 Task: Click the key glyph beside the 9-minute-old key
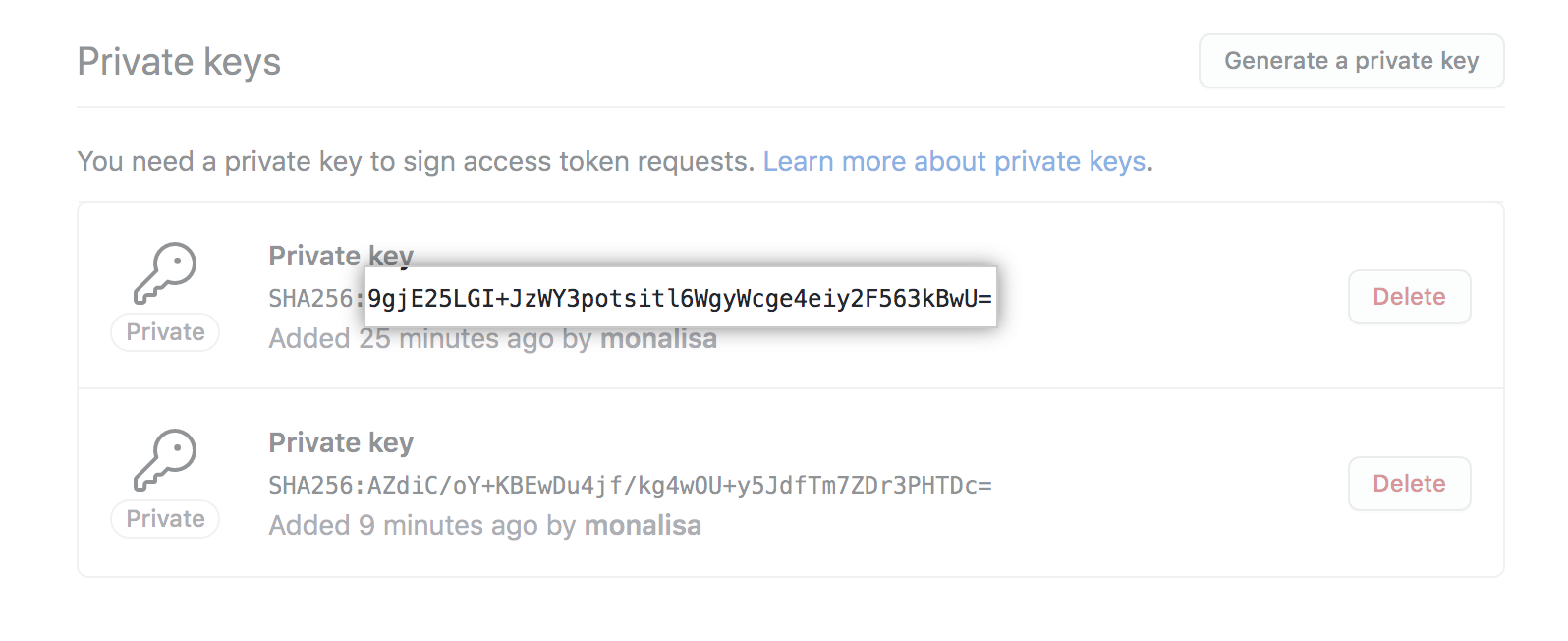click(164, 460)
